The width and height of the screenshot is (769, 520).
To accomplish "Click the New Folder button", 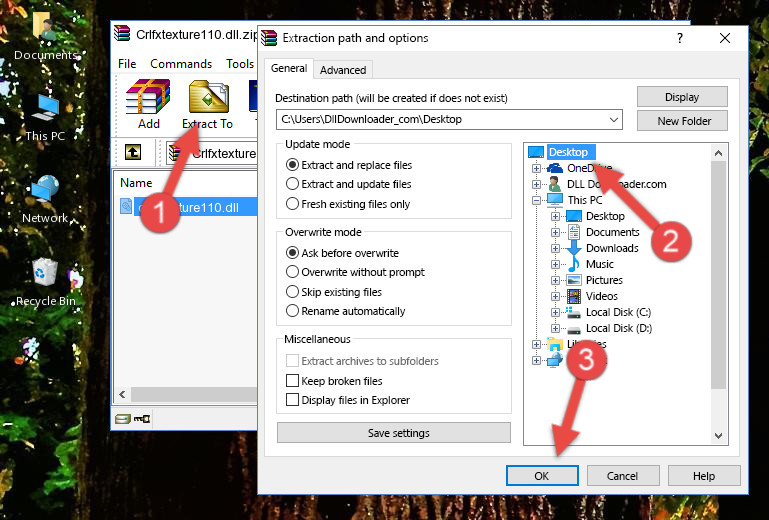I will click(682, 121).
